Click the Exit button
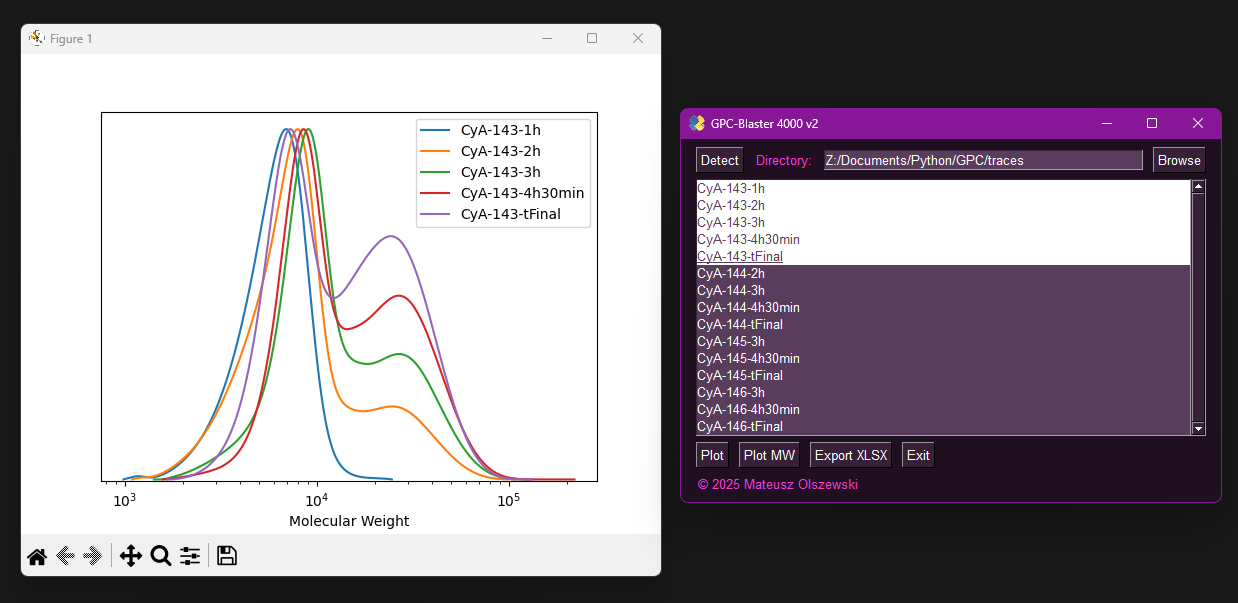The image size is (1238, 603). [x=917, y=455]
